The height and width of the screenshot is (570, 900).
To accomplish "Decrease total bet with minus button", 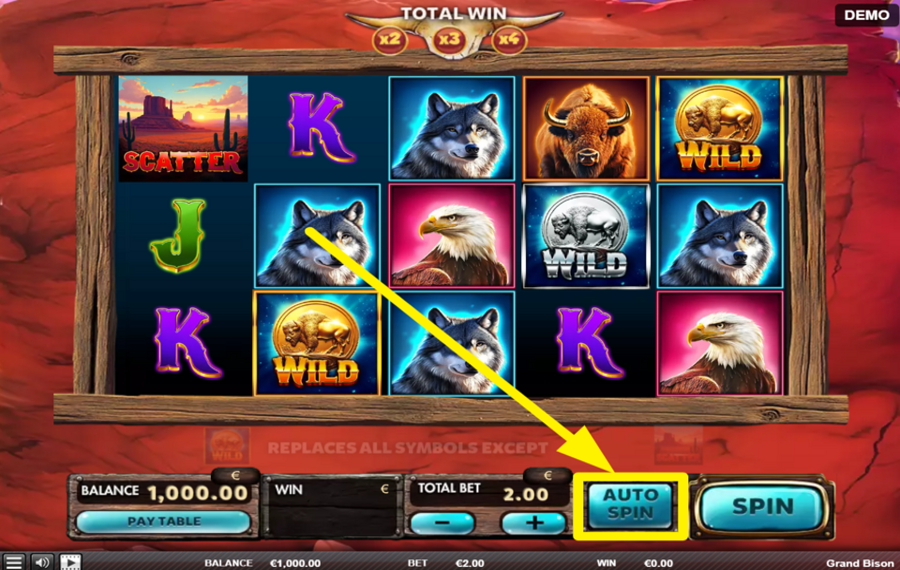I will (442, 522).
